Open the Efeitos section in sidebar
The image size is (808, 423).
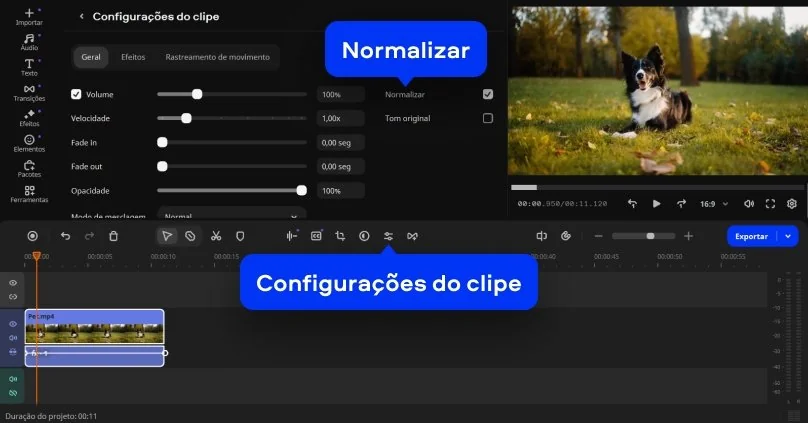point(29,117)
